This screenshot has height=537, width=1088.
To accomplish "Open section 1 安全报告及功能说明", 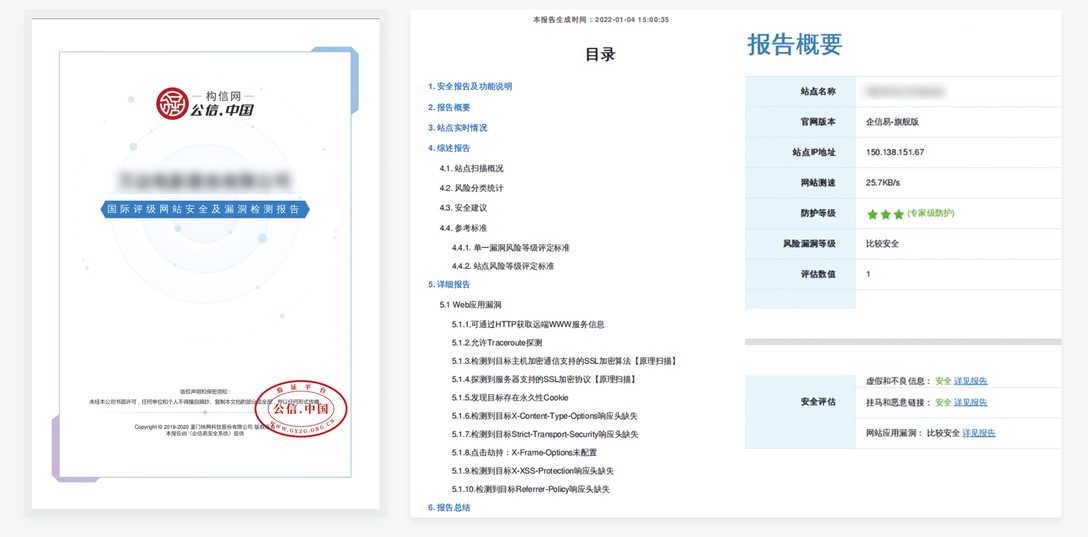I will (x=470, y=87).
